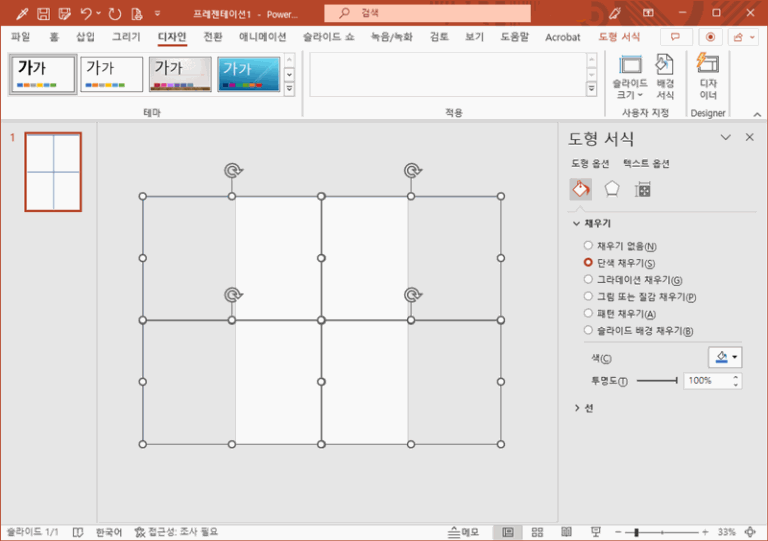Switch to the 홈 tab
The height and width of the screenshot is (541, 768).
(54, 37)
